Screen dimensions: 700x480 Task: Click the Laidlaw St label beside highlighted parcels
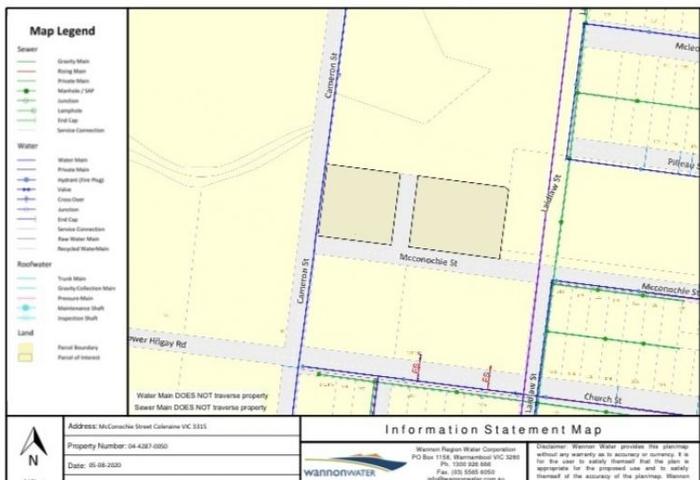551,193
